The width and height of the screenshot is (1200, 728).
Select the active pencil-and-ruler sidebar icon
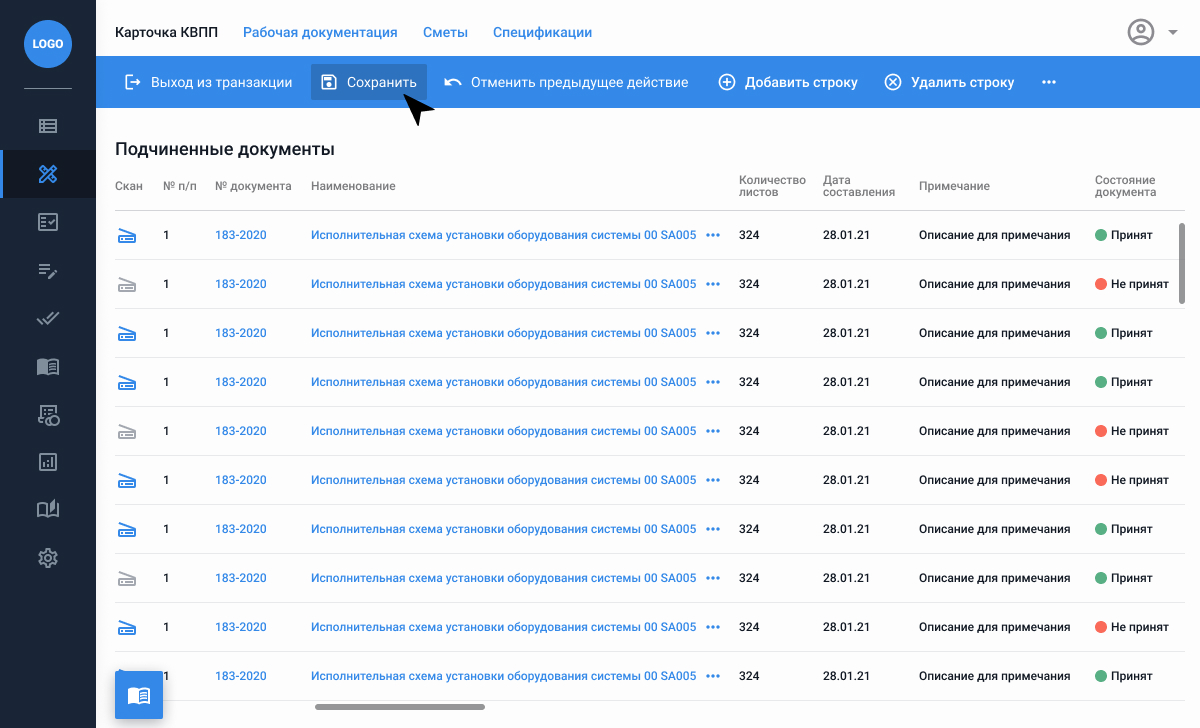tap(48, 174)
